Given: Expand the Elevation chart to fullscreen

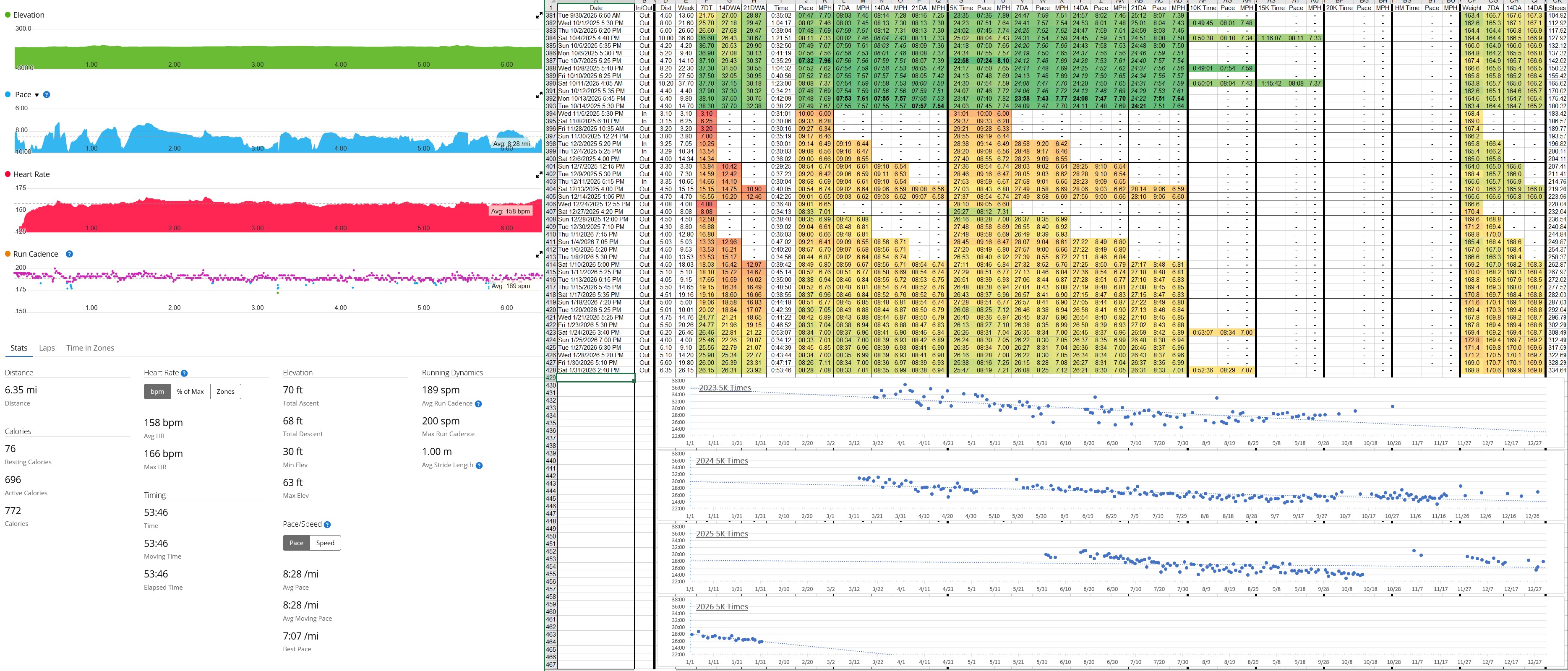Looking at the screenshot, I should [539, 16].
